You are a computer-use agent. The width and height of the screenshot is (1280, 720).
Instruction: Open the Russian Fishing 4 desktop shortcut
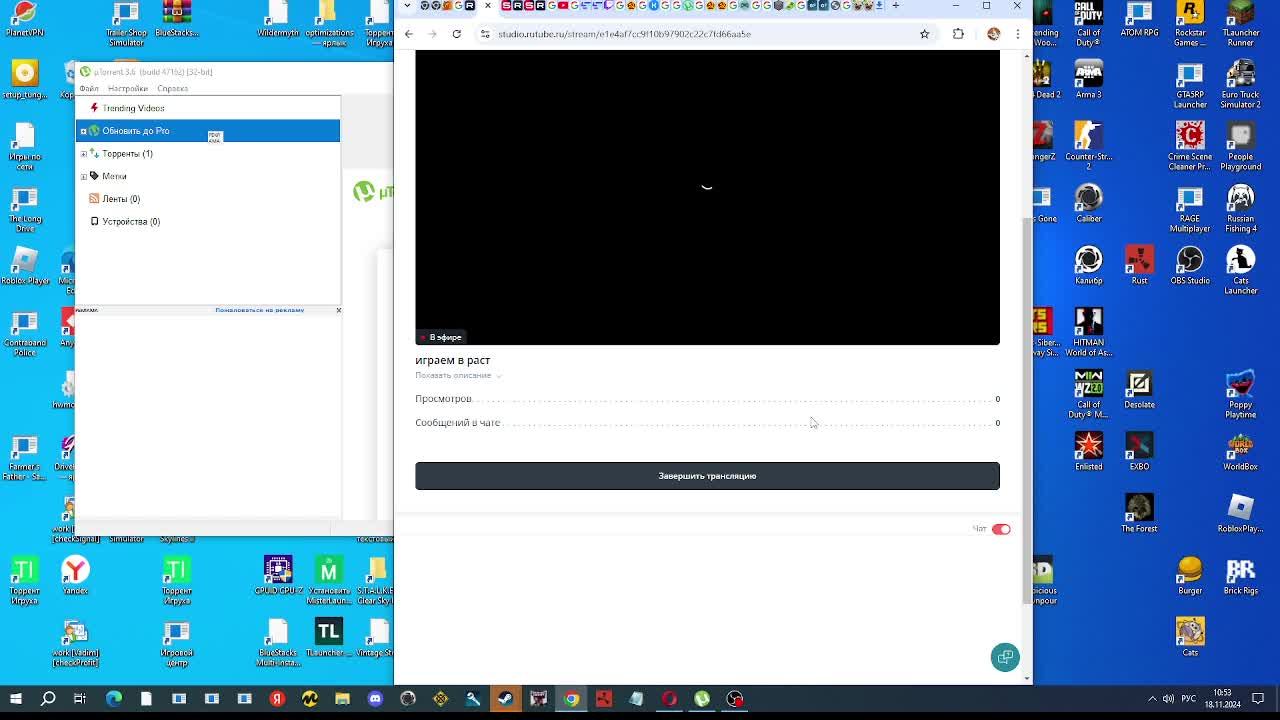tap(1241, 207)
